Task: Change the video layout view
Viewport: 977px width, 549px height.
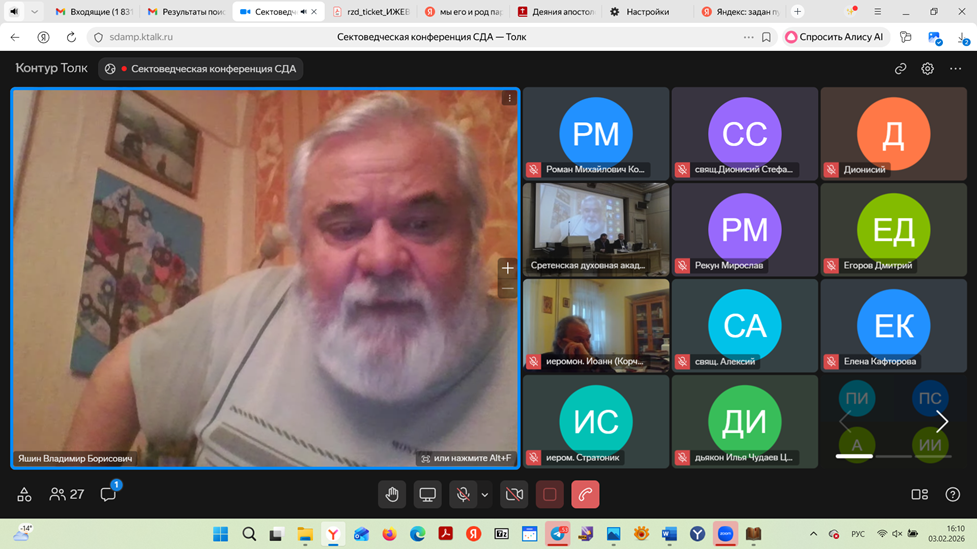Action: point(919,494)
